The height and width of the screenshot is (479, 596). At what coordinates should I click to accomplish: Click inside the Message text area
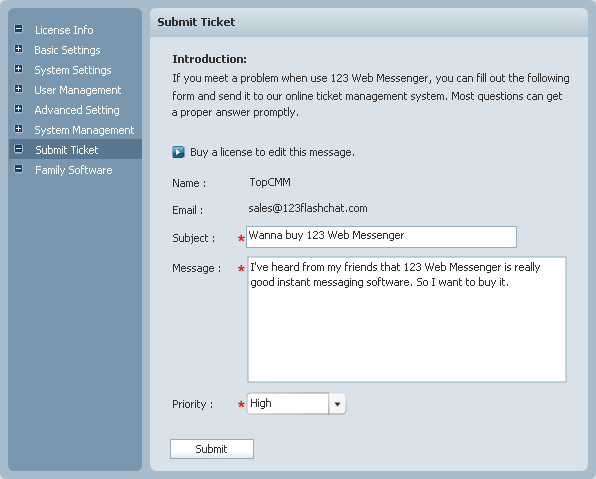(407, 319)
